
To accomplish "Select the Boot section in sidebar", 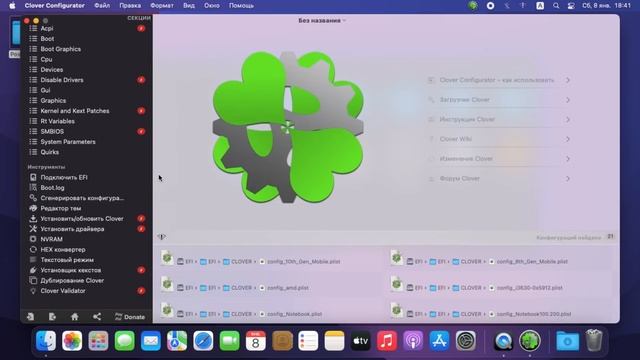I will pos(47,39).
